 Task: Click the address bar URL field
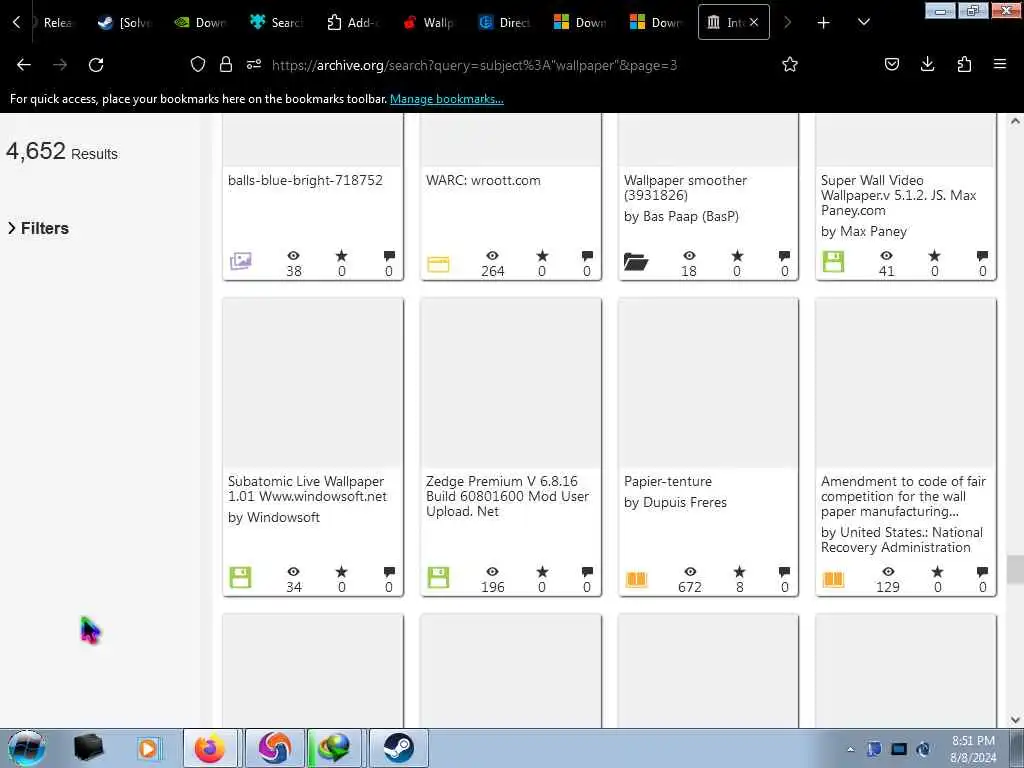(x=474, y=65)
